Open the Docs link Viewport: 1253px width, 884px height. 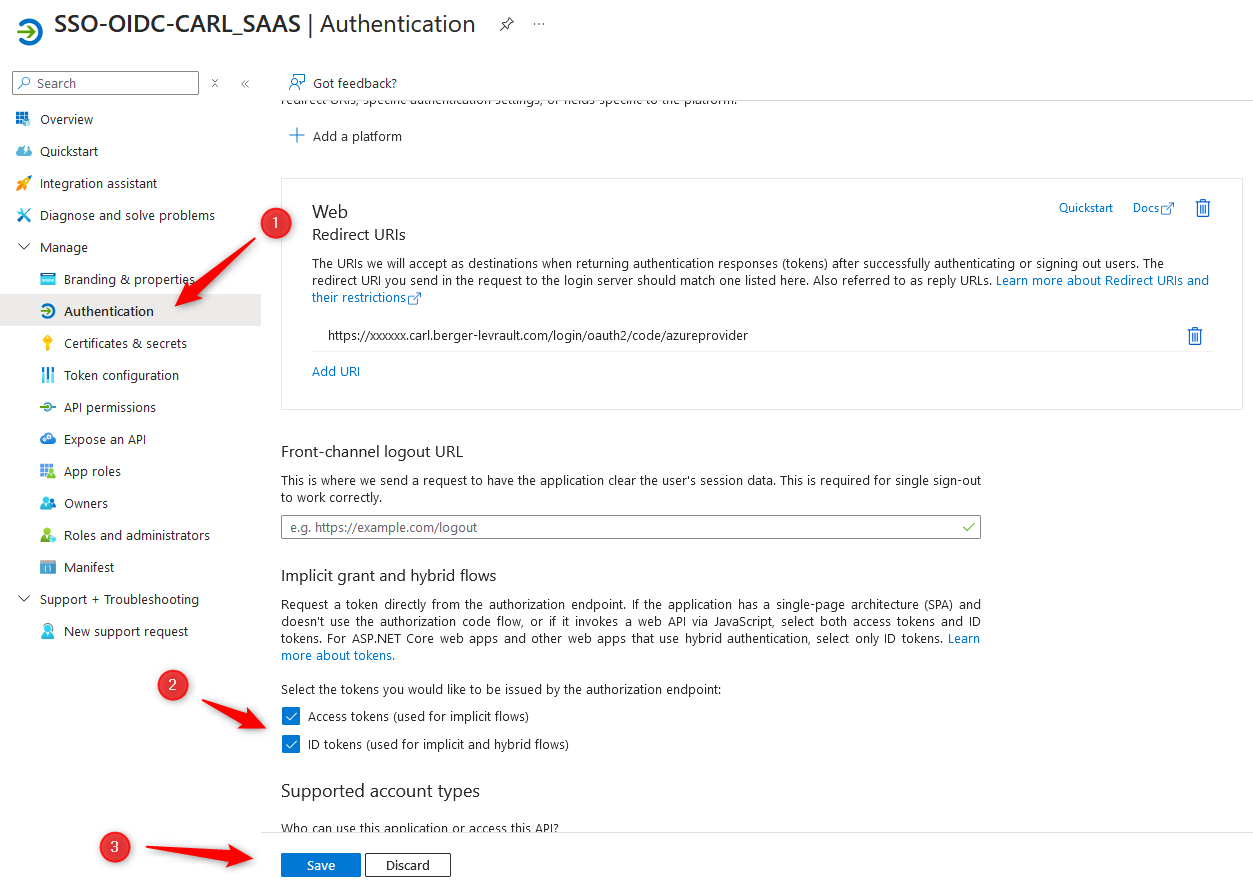[1145, 208]
